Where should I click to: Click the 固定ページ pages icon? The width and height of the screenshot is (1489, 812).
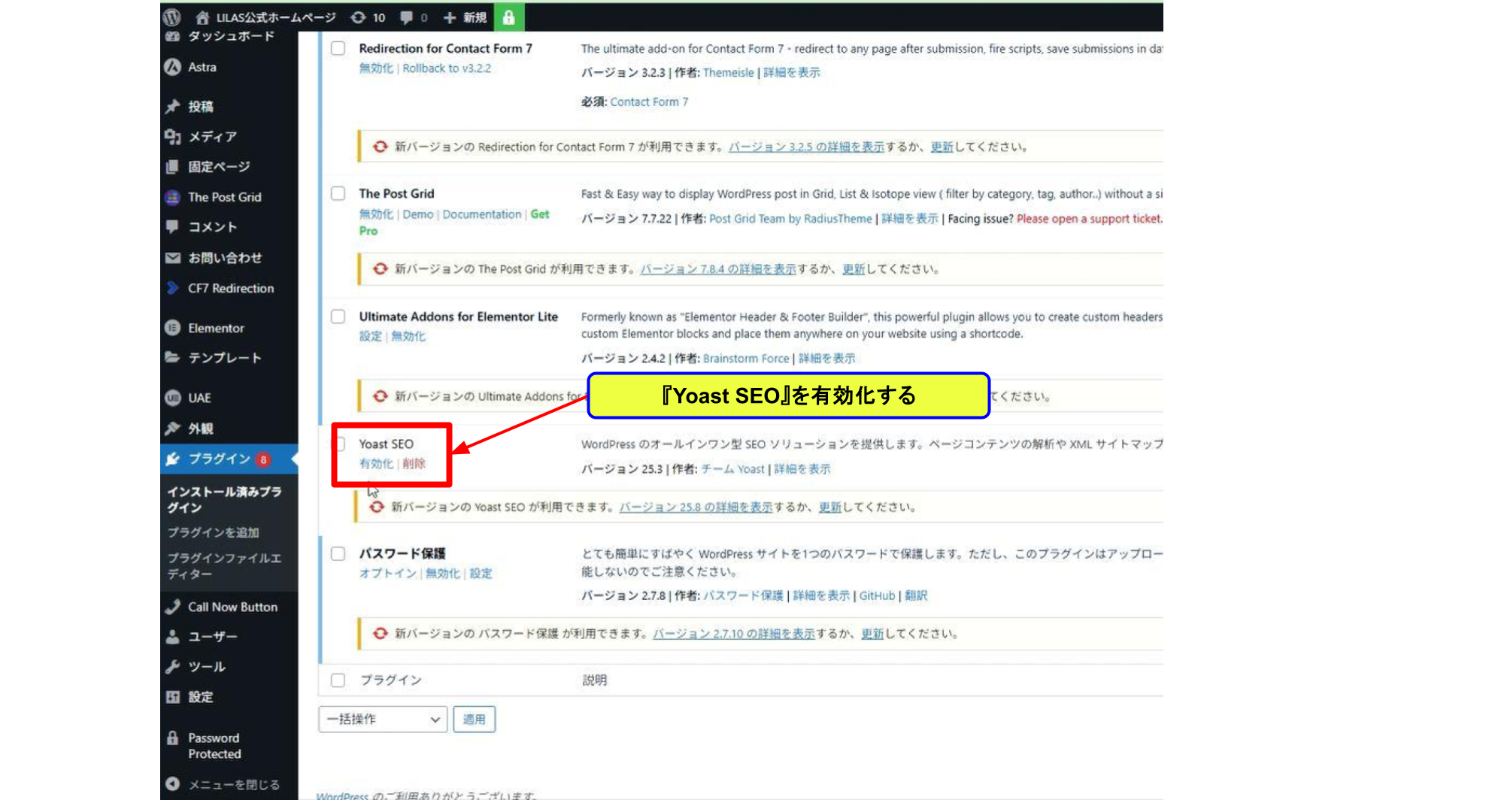(173, 166)
